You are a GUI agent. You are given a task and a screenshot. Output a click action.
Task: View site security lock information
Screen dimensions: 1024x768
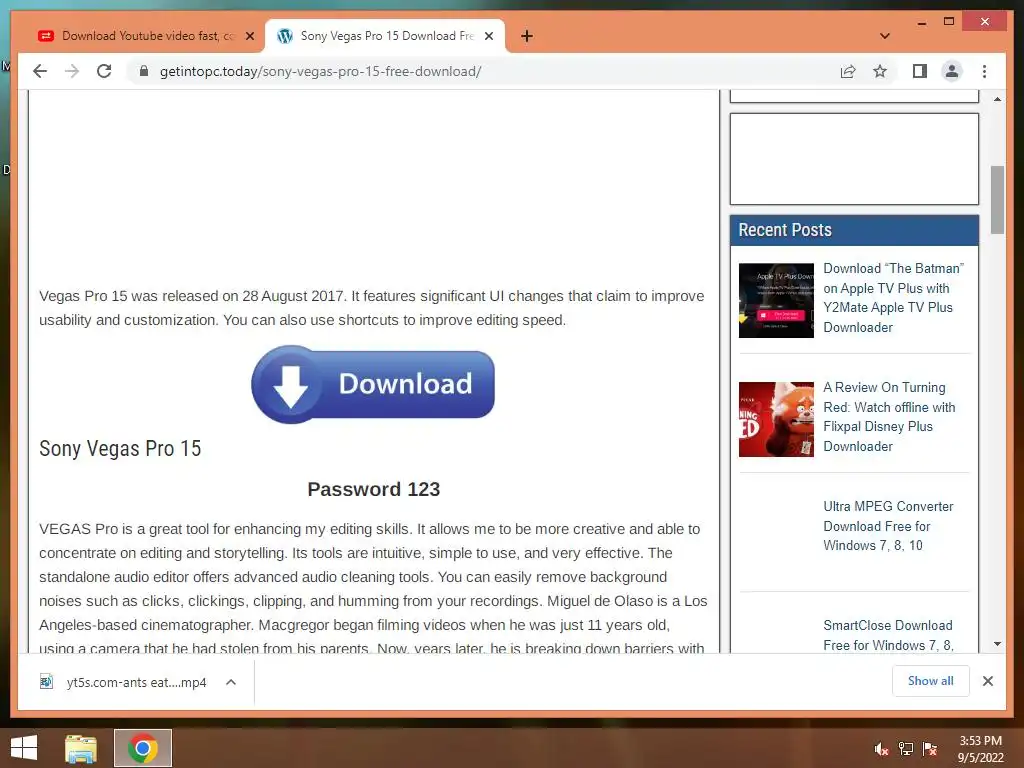click(x=144, y=71)
